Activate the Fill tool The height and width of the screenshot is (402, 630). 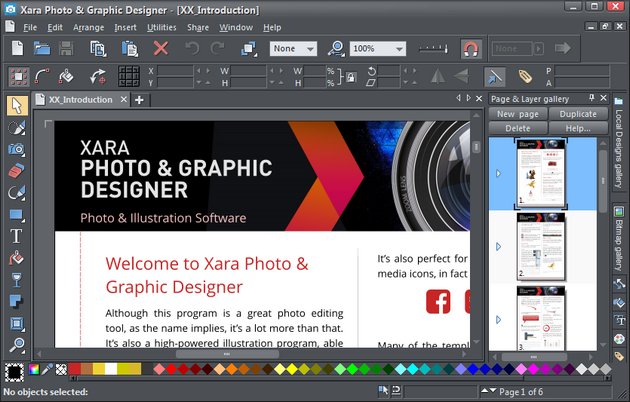(x=16, y=258)
